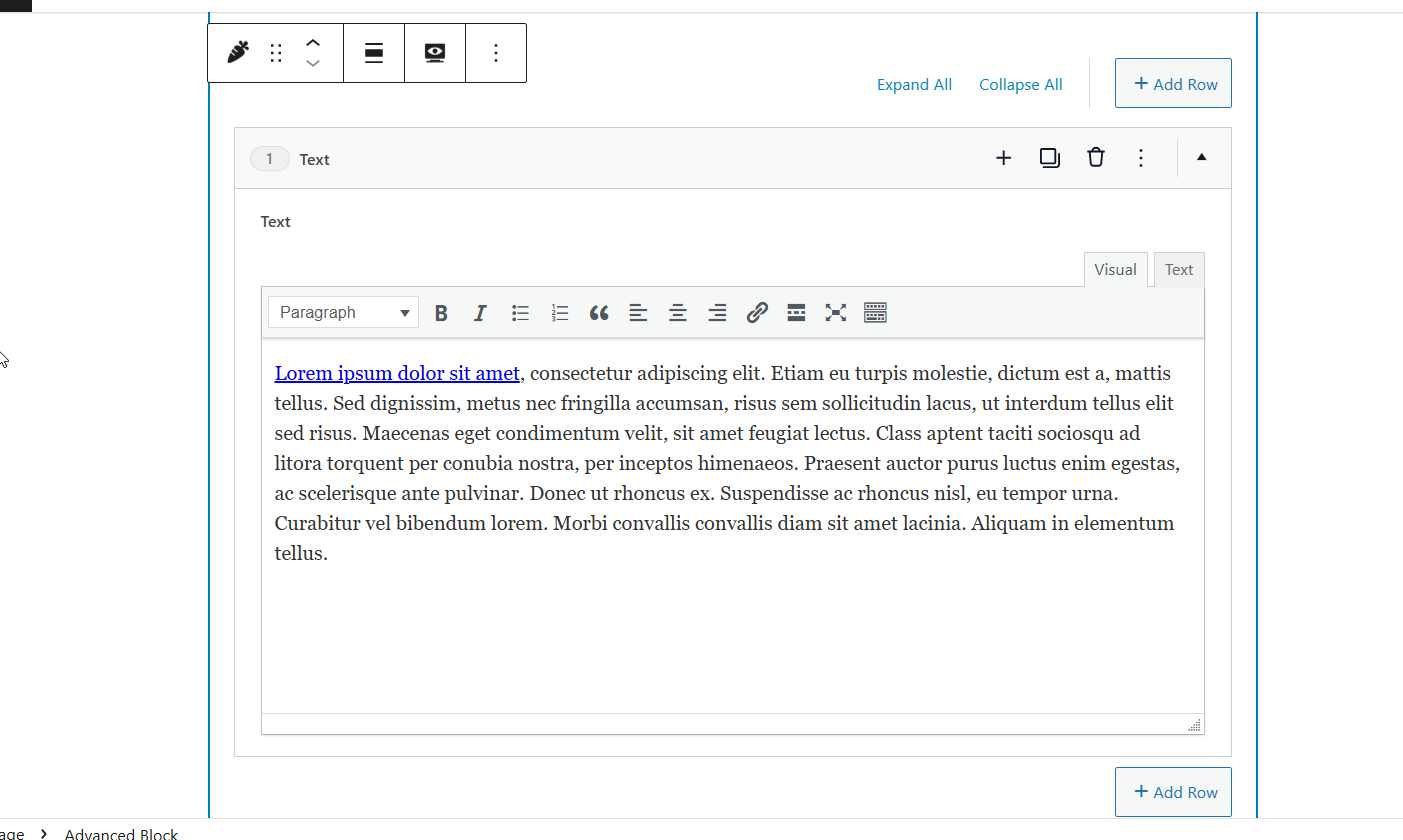Click the carrot block type icon
1403x840 pixels.
[x=237, y=53]
